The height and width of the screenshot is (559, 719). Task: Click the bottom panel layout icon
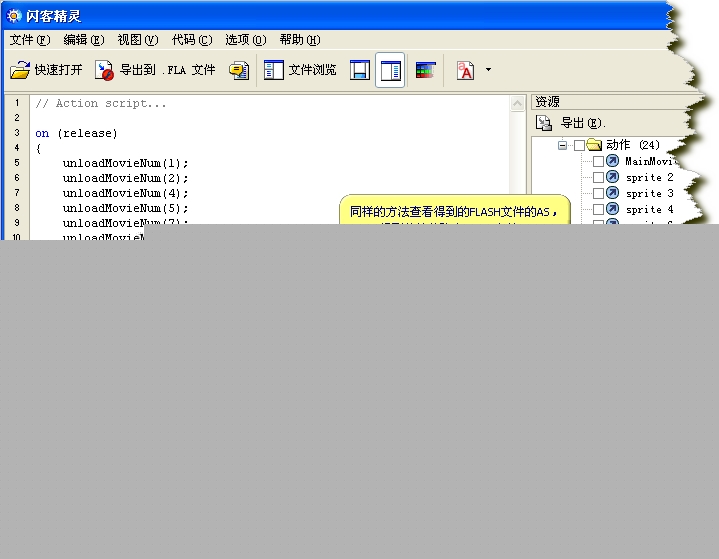pyautogui.click(x=360, y=70)
